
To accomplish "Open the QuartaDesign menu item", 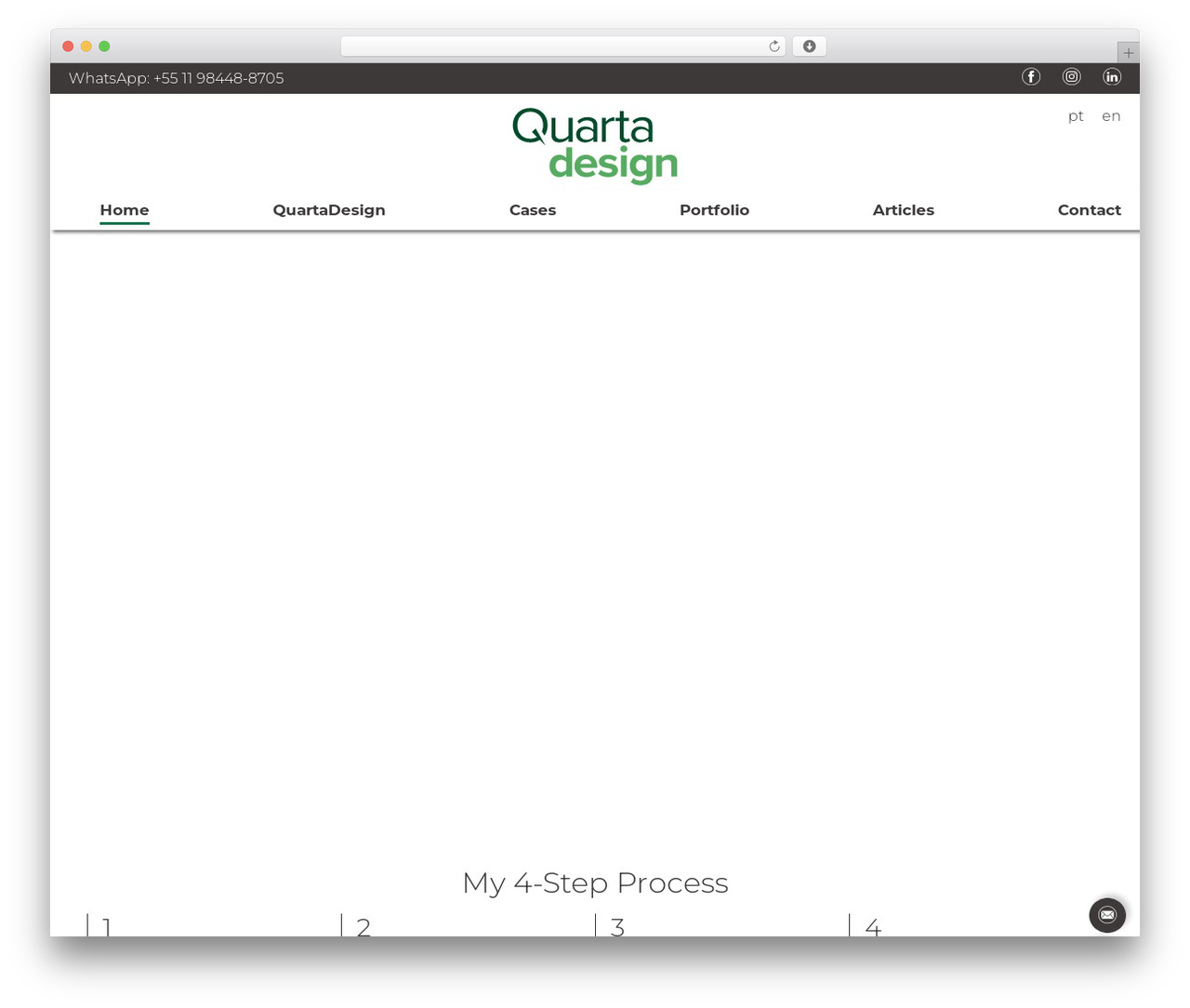I will tap(329, 210).
